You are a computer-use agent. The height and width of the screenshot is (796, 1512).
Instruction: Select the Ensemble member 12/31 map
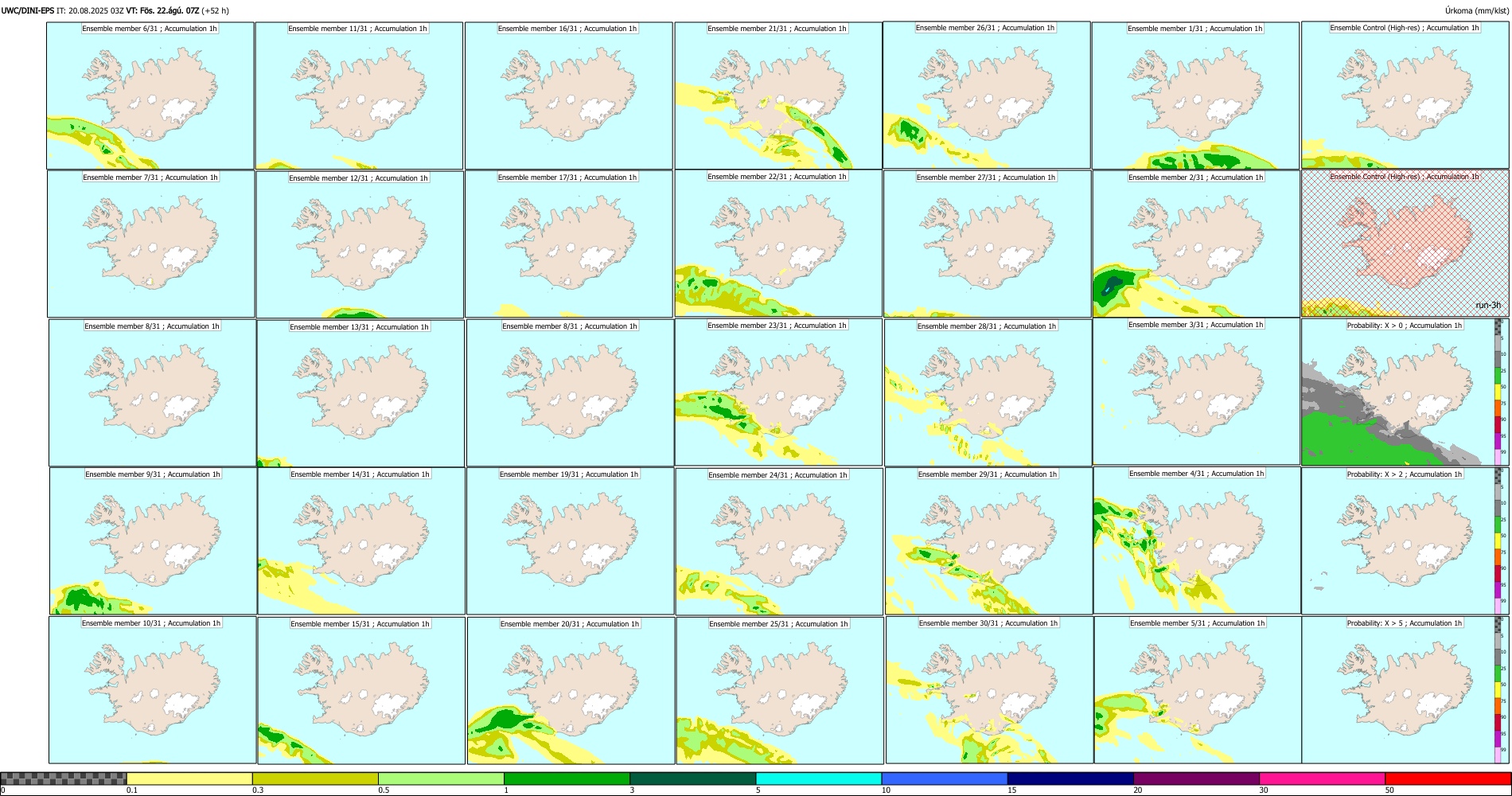[360, 244]
